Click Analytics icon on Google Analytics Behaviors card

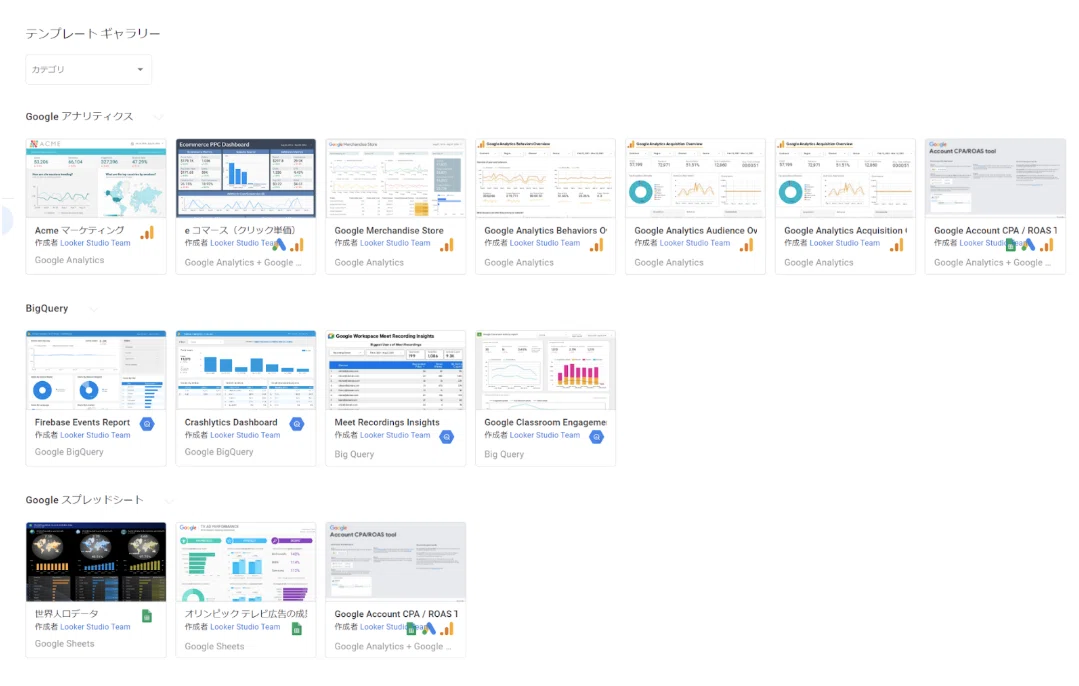click(x=597, y=245)
